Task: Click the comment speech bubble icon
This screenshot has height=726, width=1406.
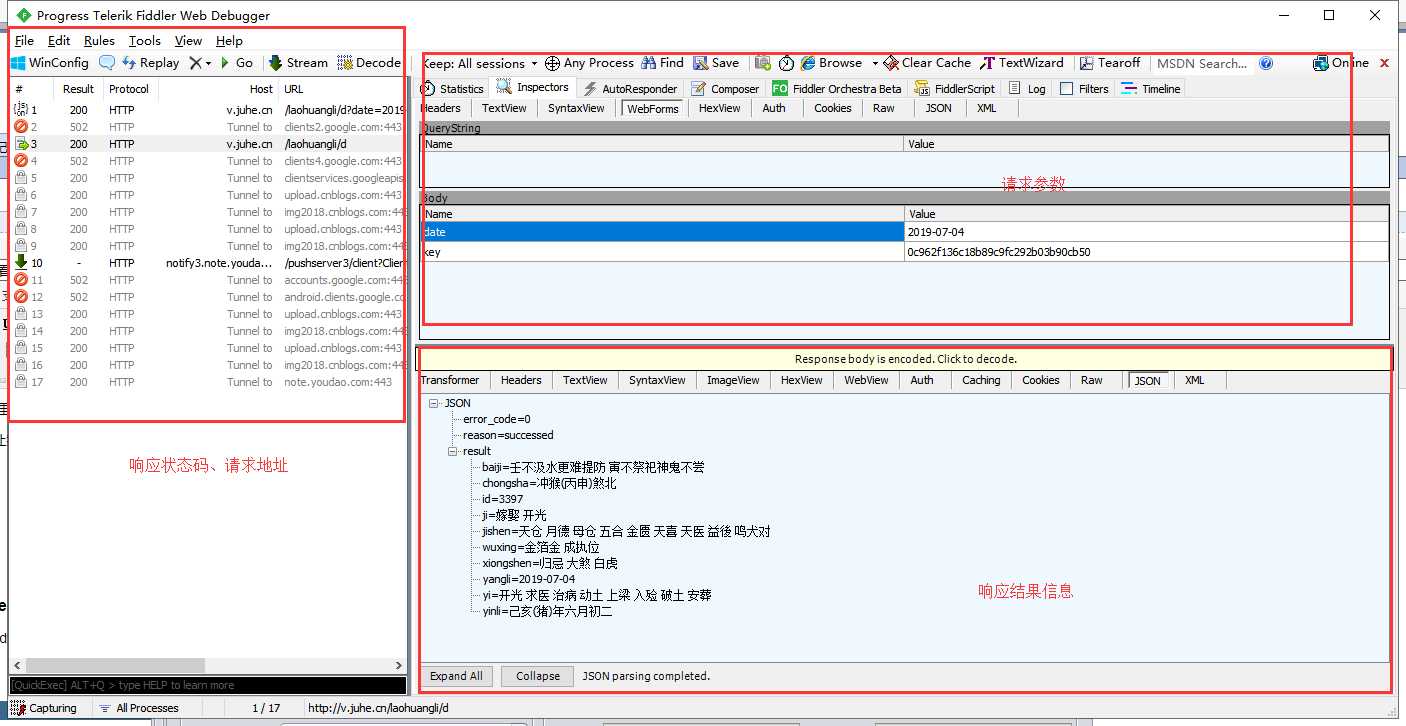Action: (x=106, y=63)
